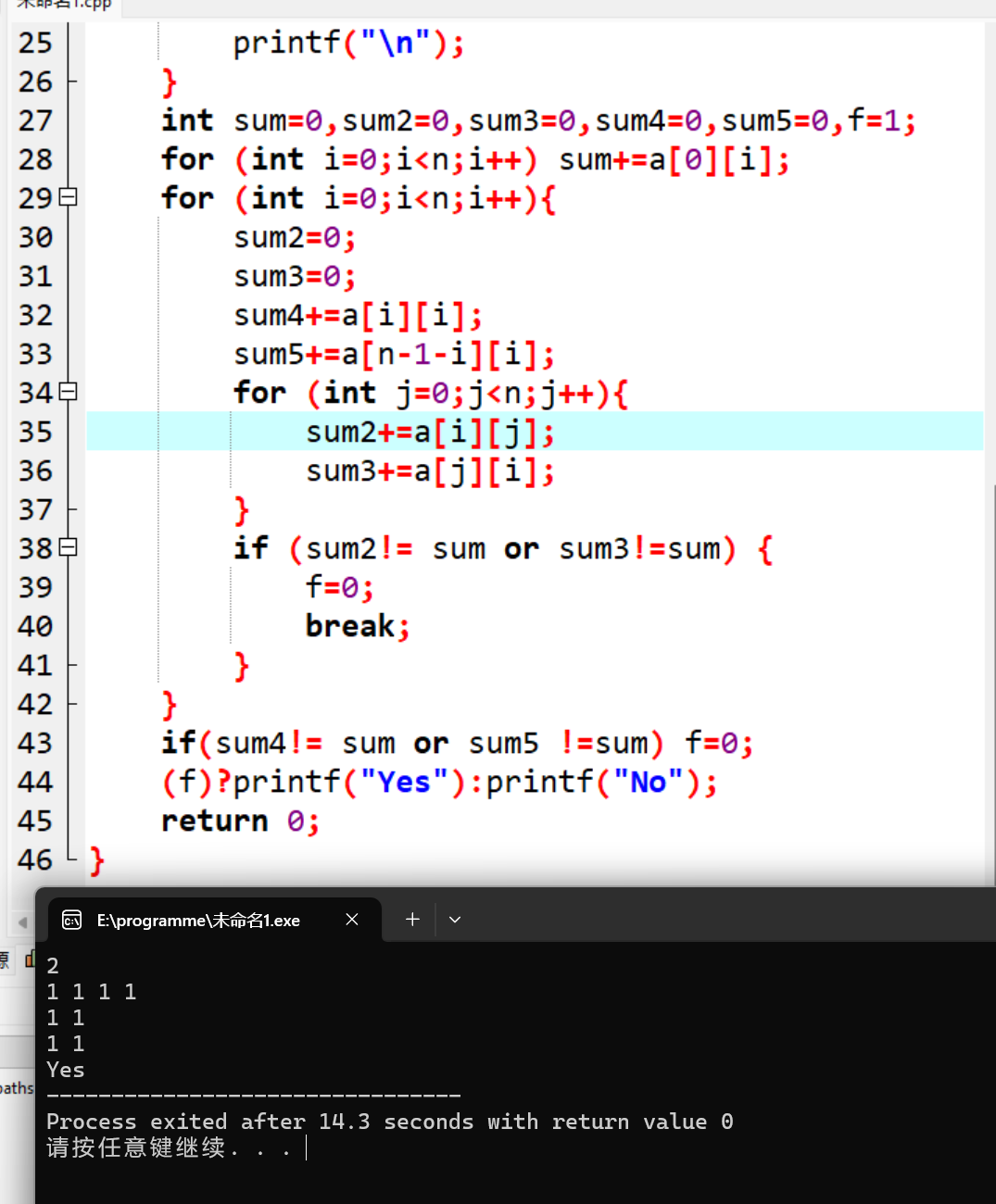The image size is (996, 1204).
Task: Close the 未命名1.exe terminal tab
Action: click(x=352, y=920)
